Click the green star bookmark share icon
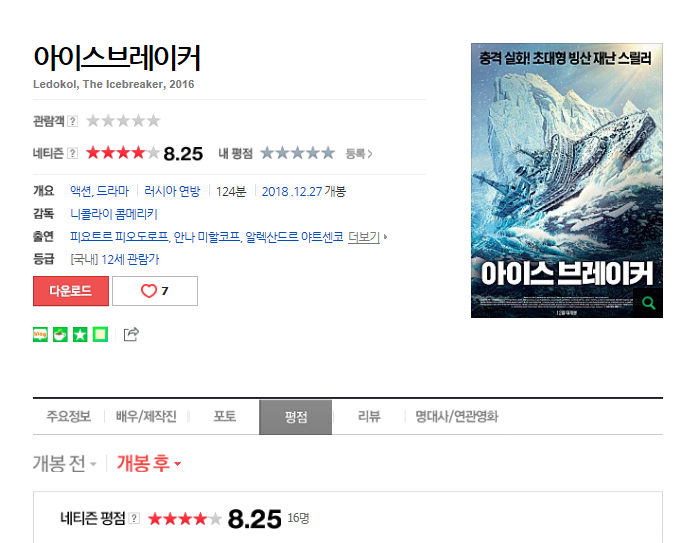This screenshot has height=543, width=698. [80, 334]
